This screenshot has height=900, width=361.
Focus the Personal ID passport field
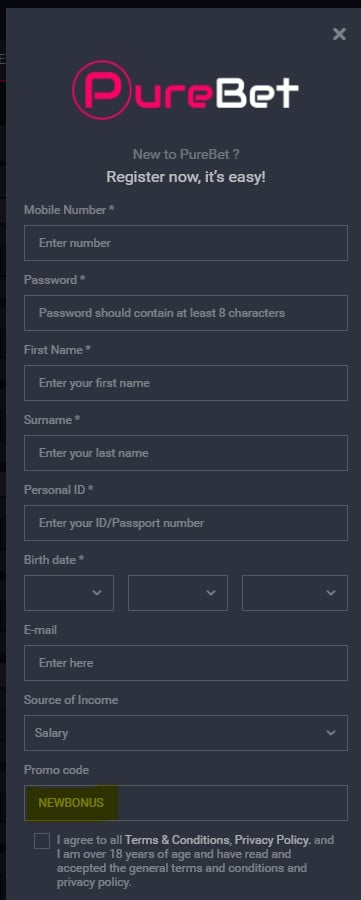186,523
